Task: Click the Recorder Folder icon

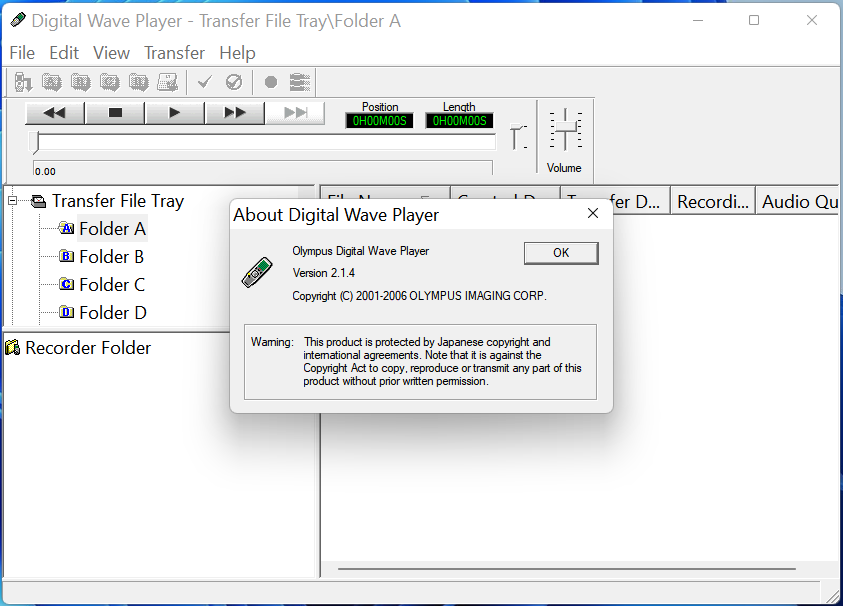Action: coord(12,348)
